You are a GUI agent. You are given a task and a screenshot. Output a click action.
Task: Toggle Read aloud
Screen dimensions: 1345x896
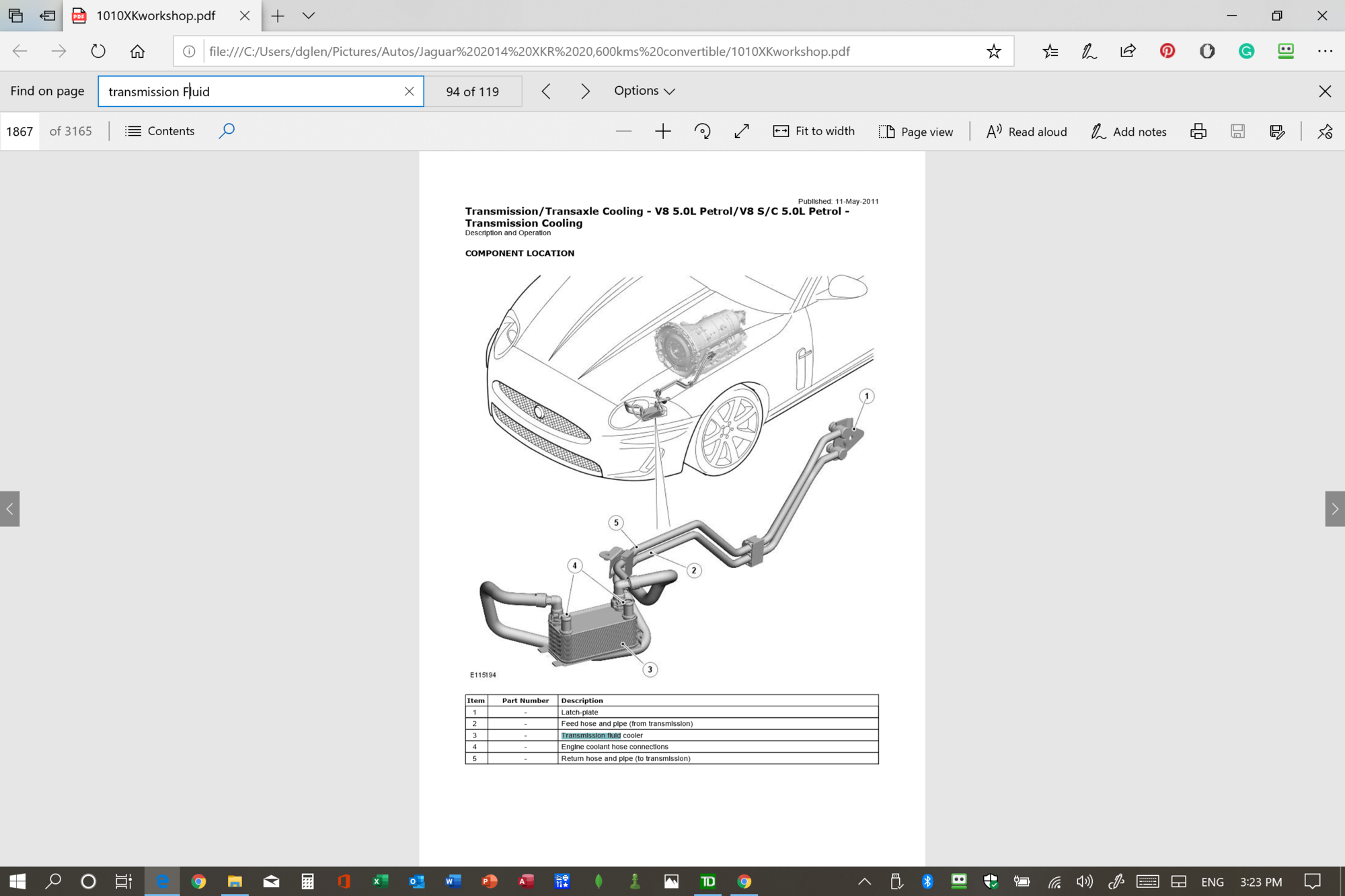(x=1026, y=131)
